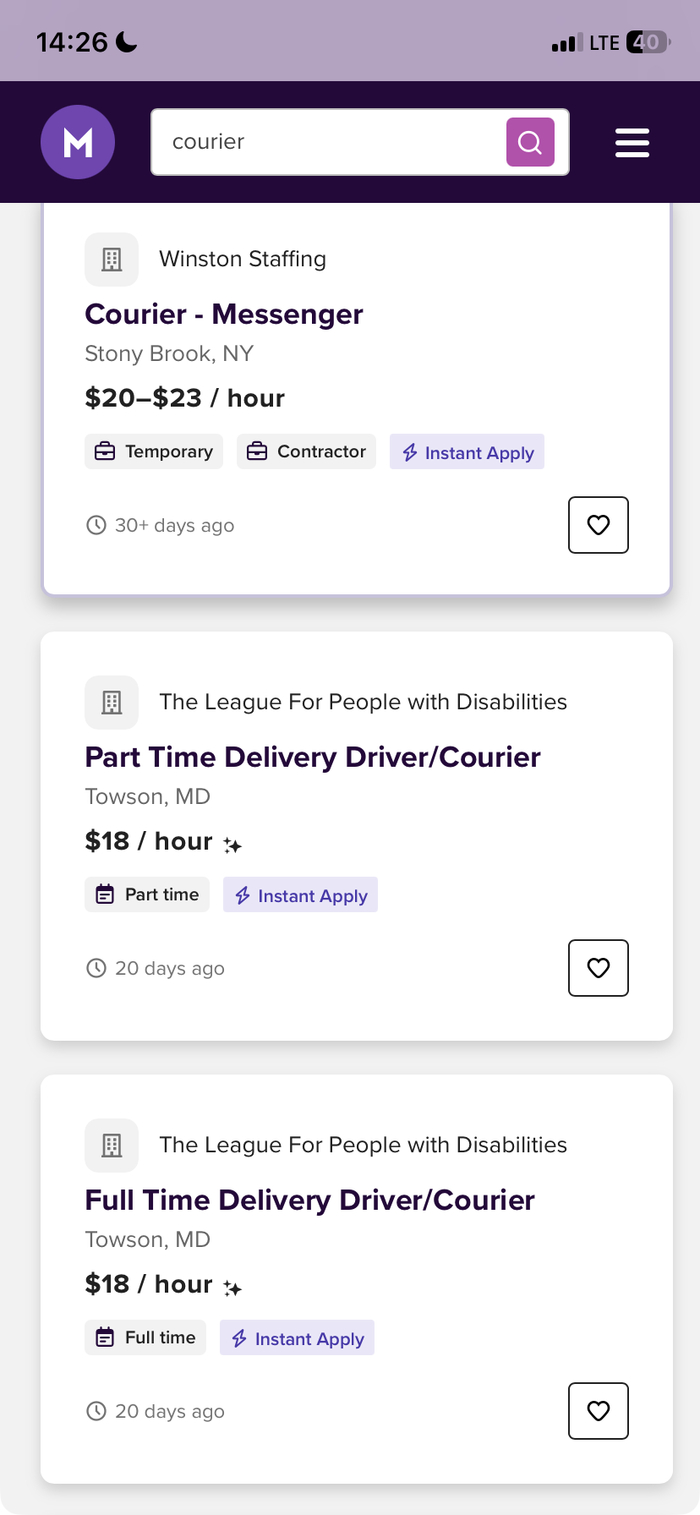Click the Winston Staffing building icon

point(112,259)
